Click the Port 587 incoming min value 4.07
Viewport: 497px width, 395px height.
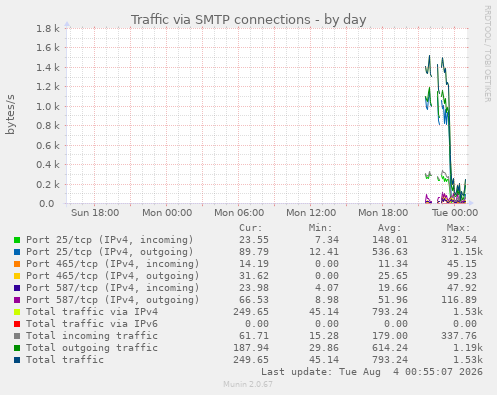click(x=327, y=288)
